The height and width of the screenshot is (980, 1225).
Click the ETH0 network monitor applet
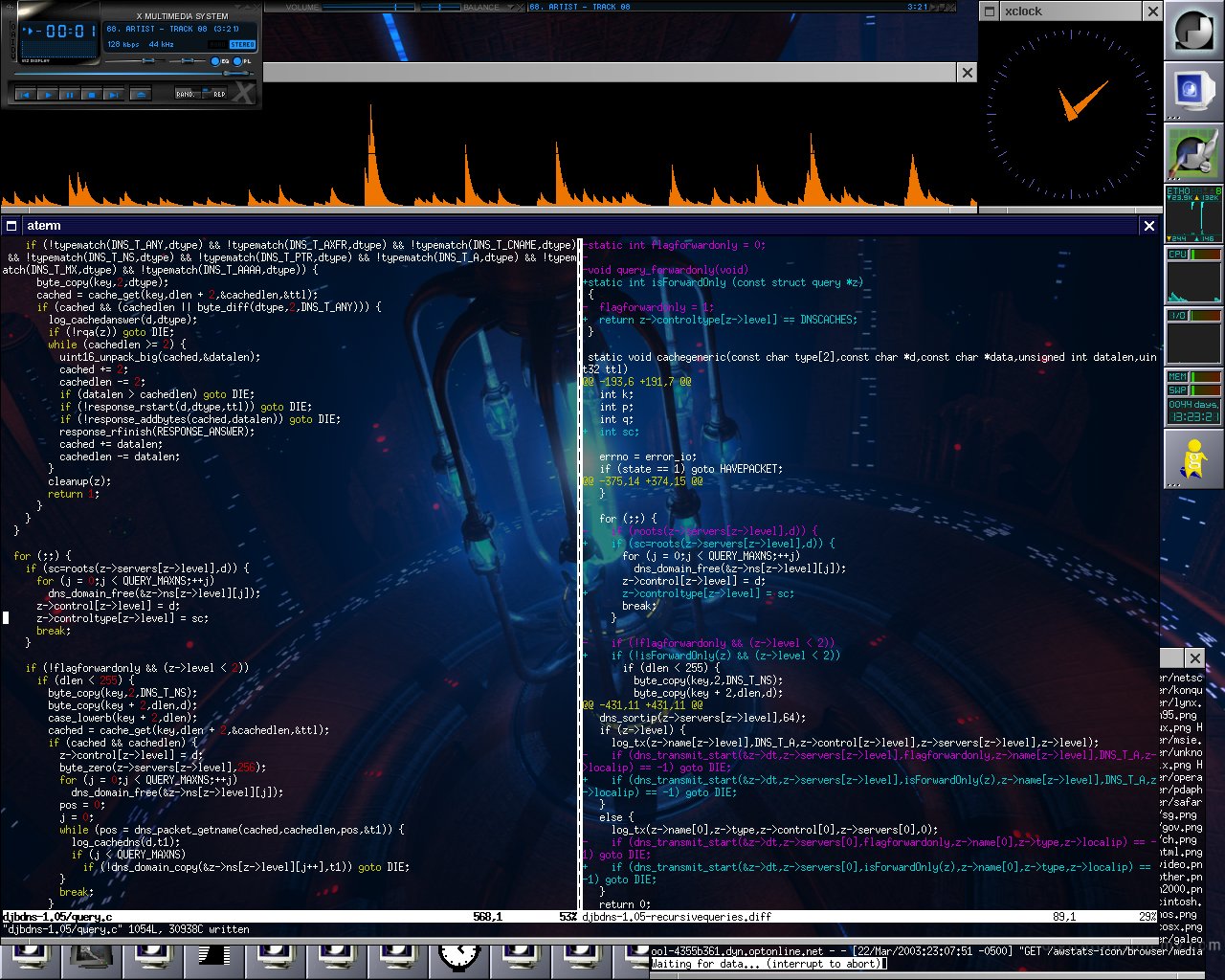point(1193,214)
